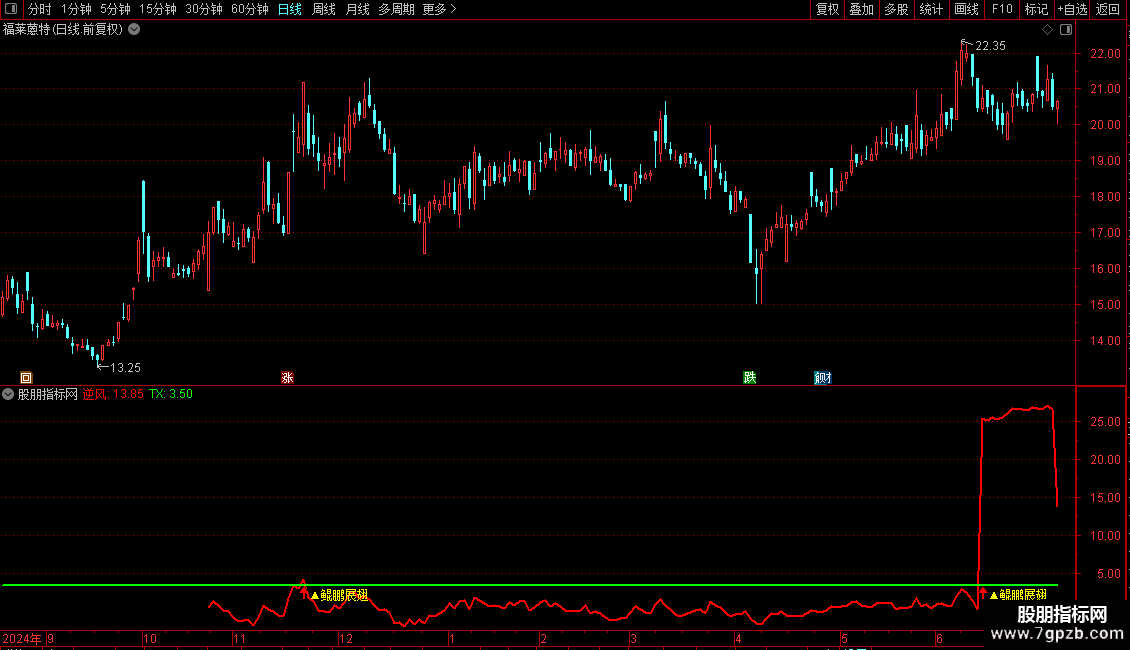Screen dimensions: 1130x650
Task: Click the first 鲲鹏展翅 signal label
Action: pyautogui.click(x=344, y=595)
